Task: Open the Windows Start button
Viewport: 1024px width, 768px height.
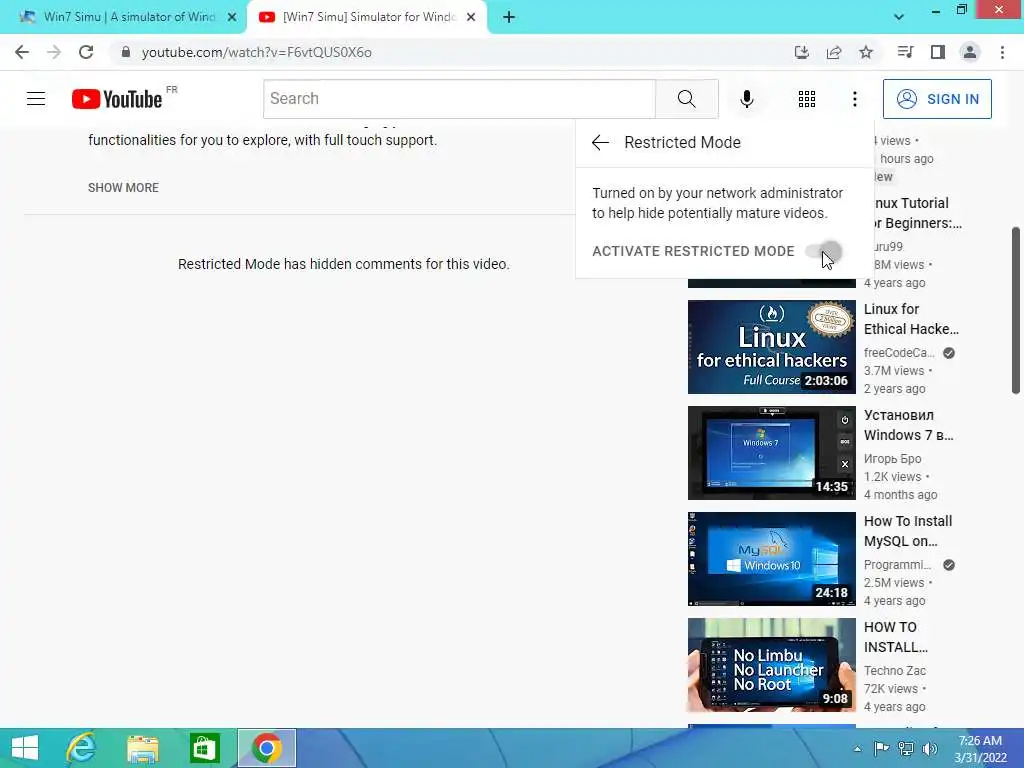Action: coord(25,748)
